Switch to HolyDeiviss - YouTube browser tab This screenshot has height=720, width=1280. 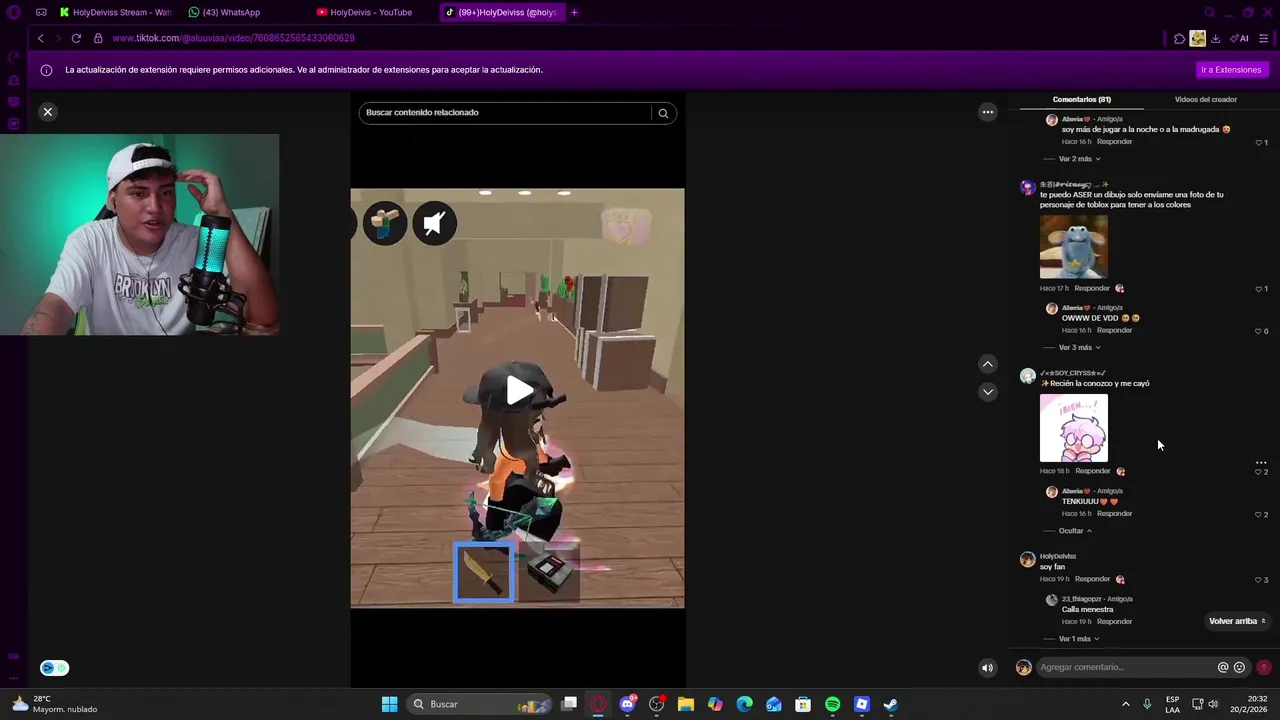370,12
